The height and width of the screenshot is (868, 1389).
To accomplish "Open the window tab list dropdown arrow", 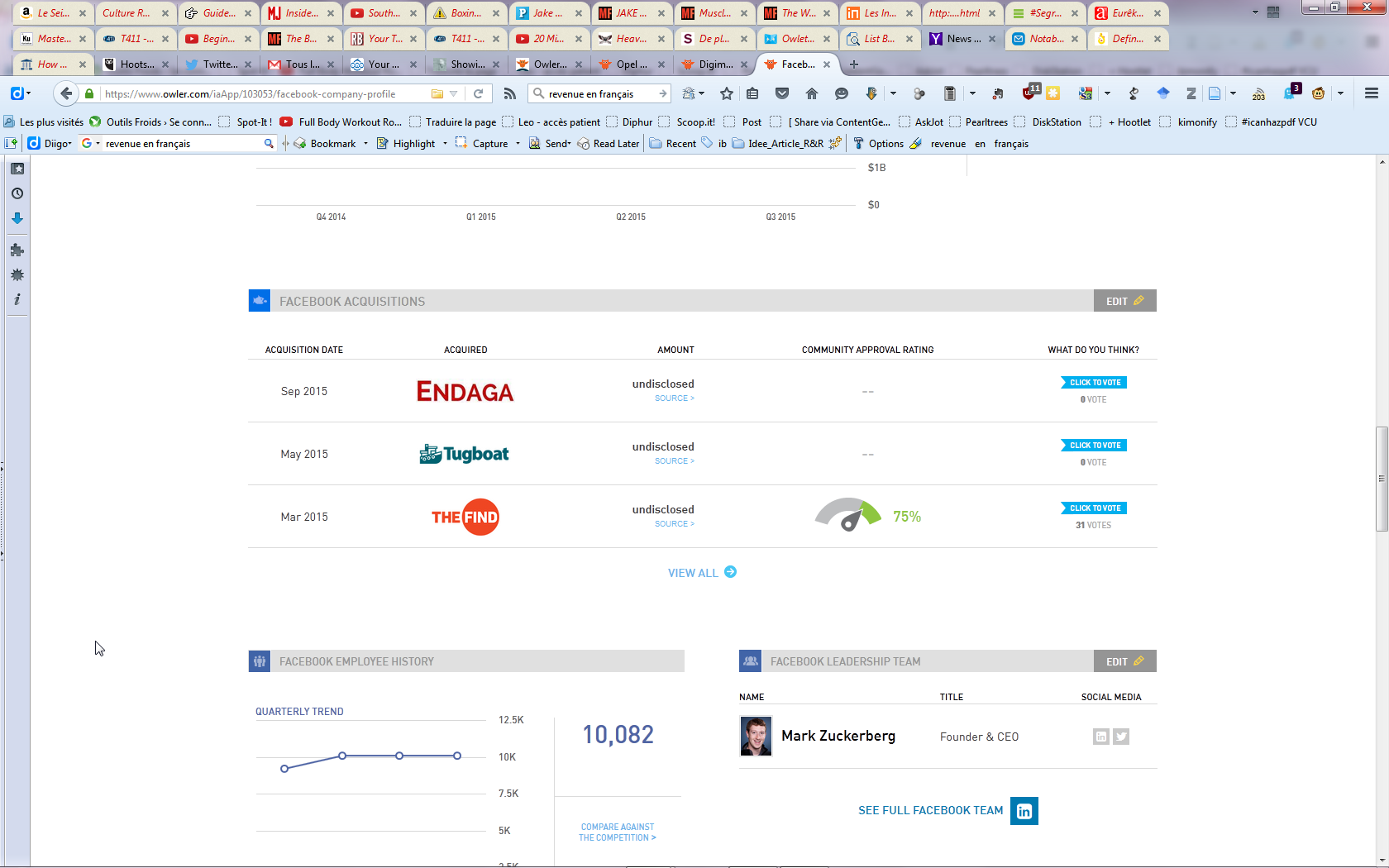I will pyautogui.click(x=1255, y=12).
